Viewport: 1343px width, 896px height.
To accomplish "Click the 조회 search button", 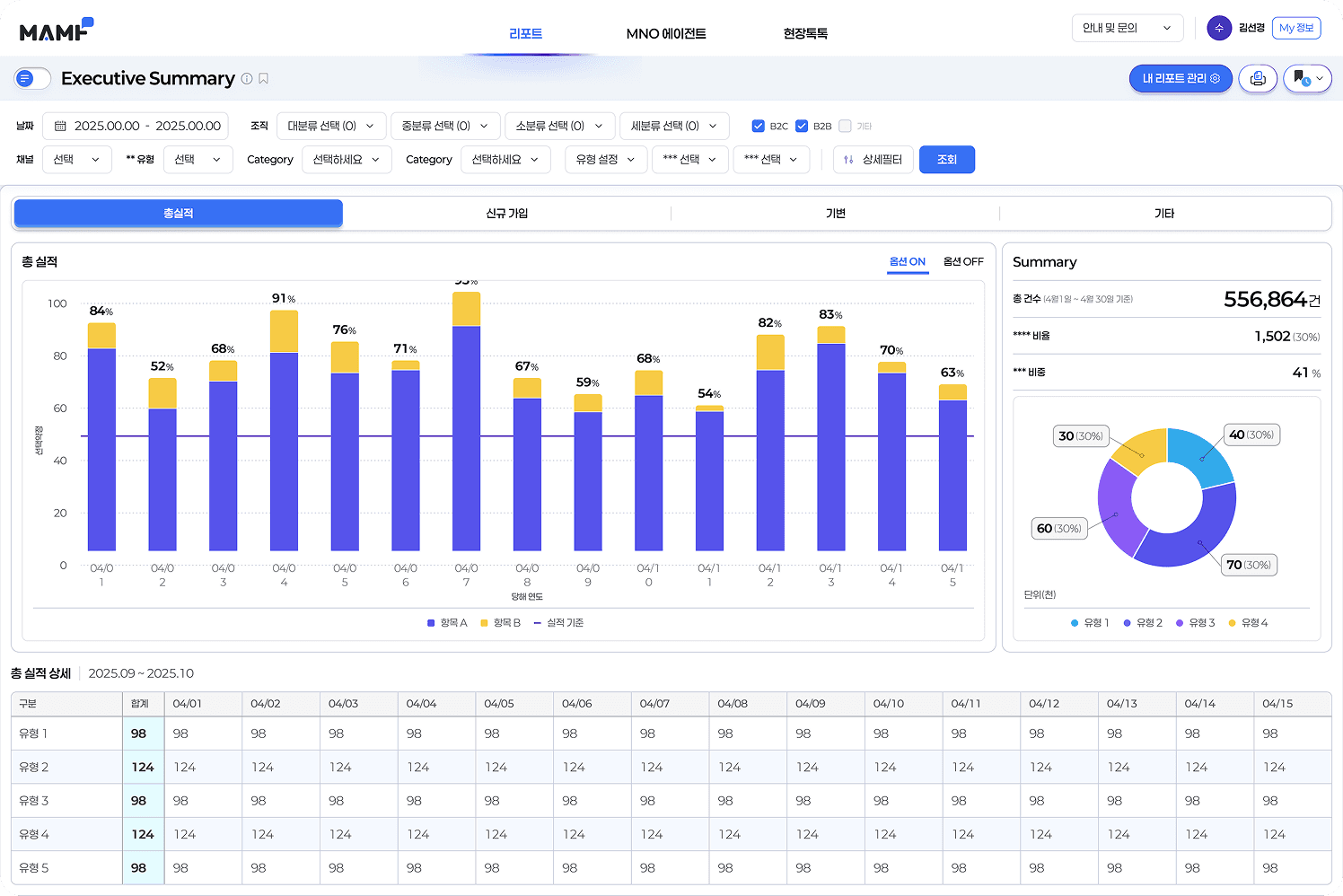I will coord(947,160).
